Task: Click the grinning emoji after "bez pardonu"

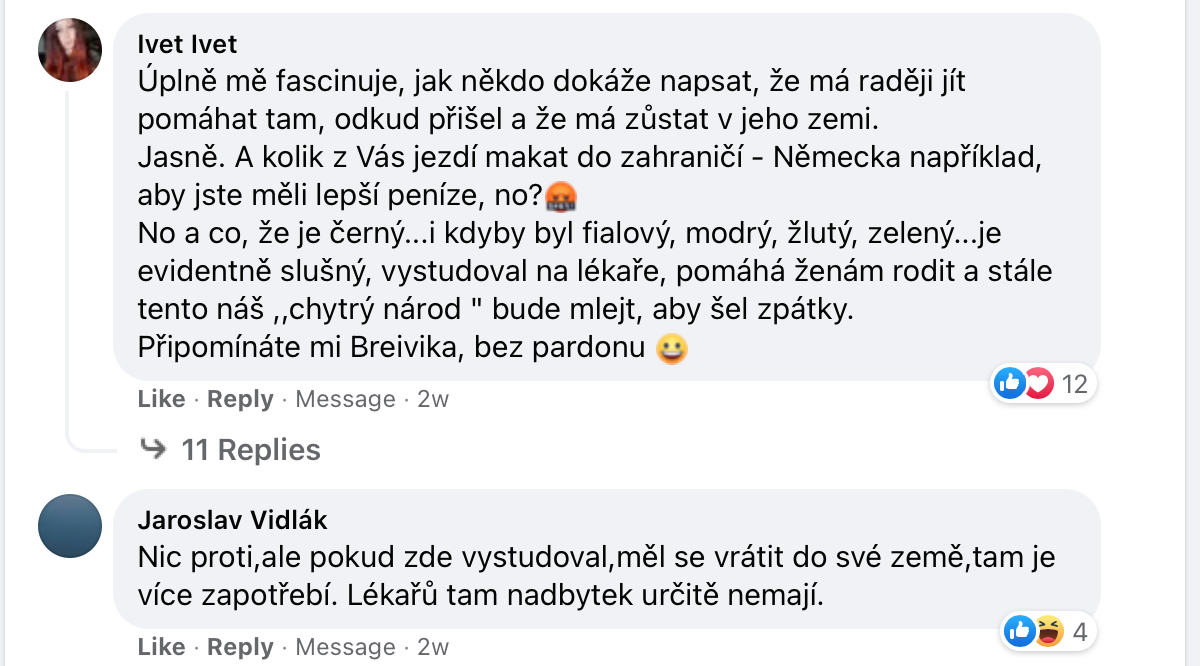Action: coord(671,349)
